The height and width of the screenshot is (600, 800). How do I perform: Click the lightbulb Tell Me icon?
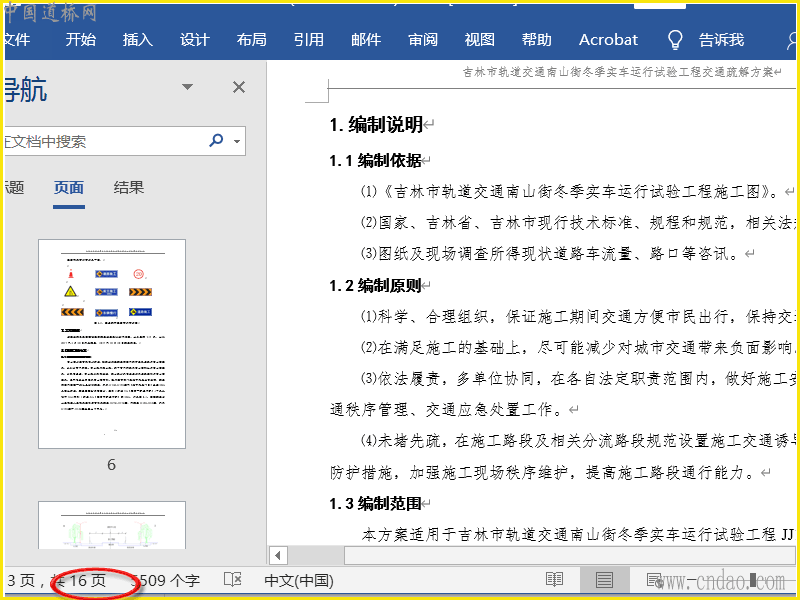[675, 39]
